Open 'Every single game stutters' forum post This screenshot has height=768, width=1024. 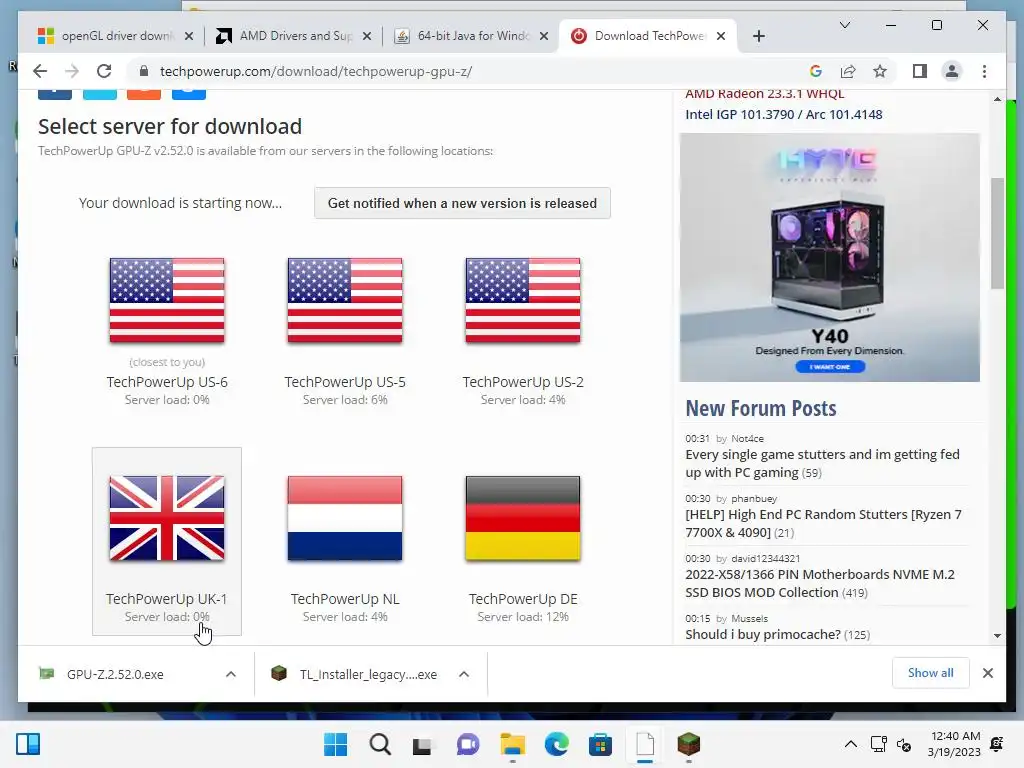[x=822, y=463]
